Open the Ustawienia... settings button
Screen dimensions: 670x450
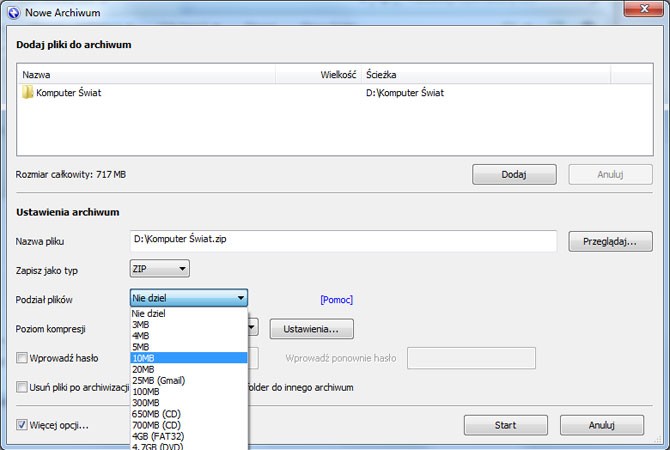coord(311,328)
